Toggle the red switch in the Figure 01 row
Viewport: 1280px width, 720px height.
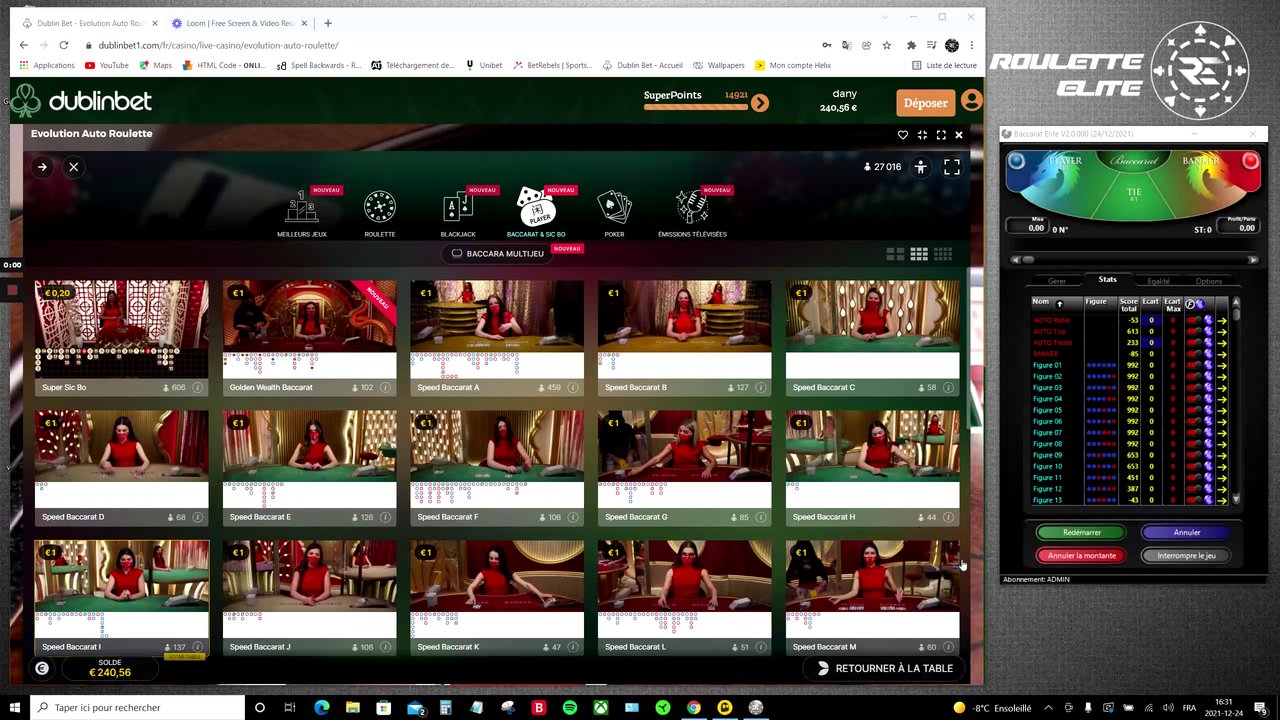pyautogui.click(x=1194, y=365)
